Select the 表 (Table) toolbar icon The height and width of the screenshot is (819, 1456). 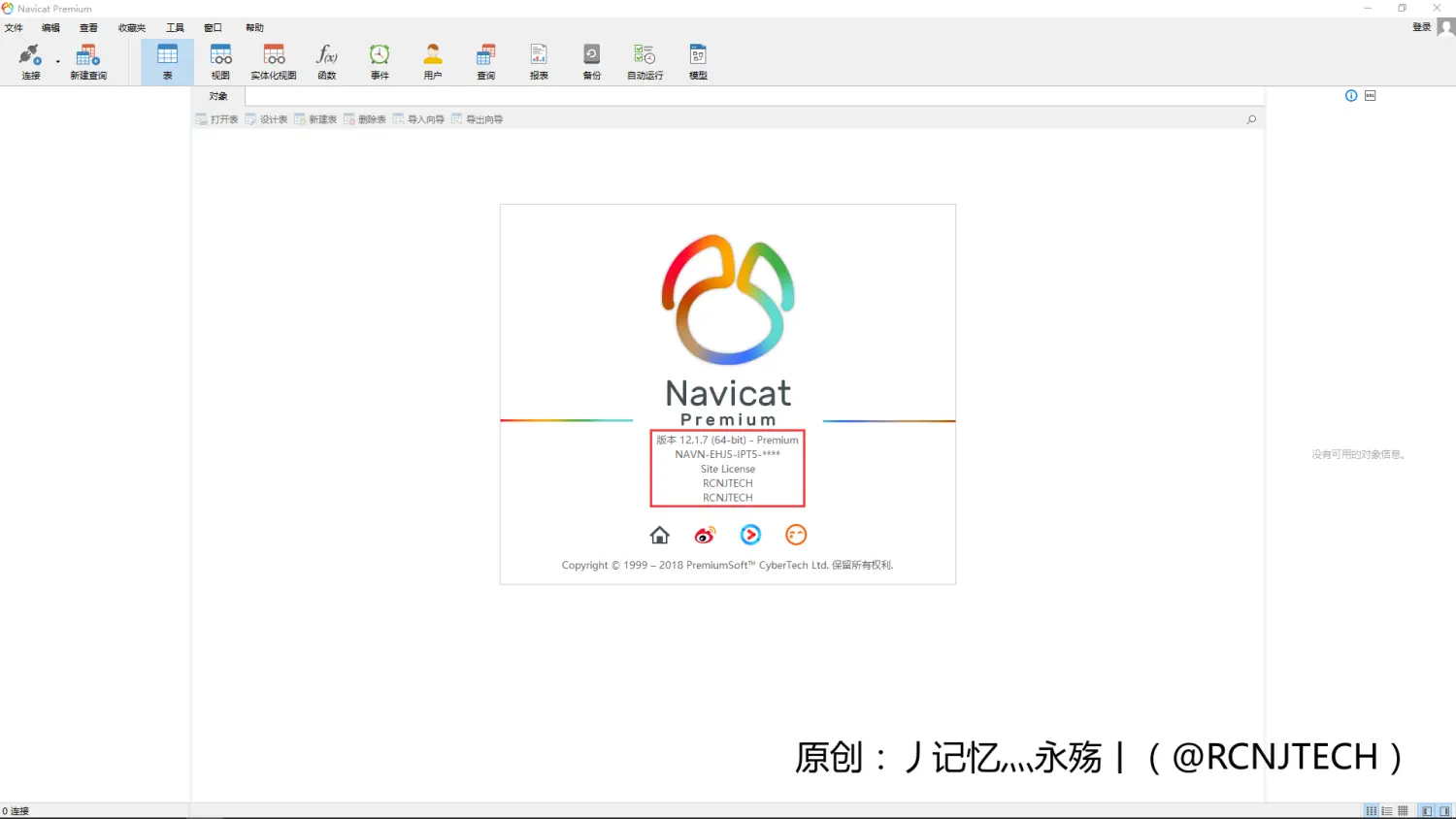167,61
